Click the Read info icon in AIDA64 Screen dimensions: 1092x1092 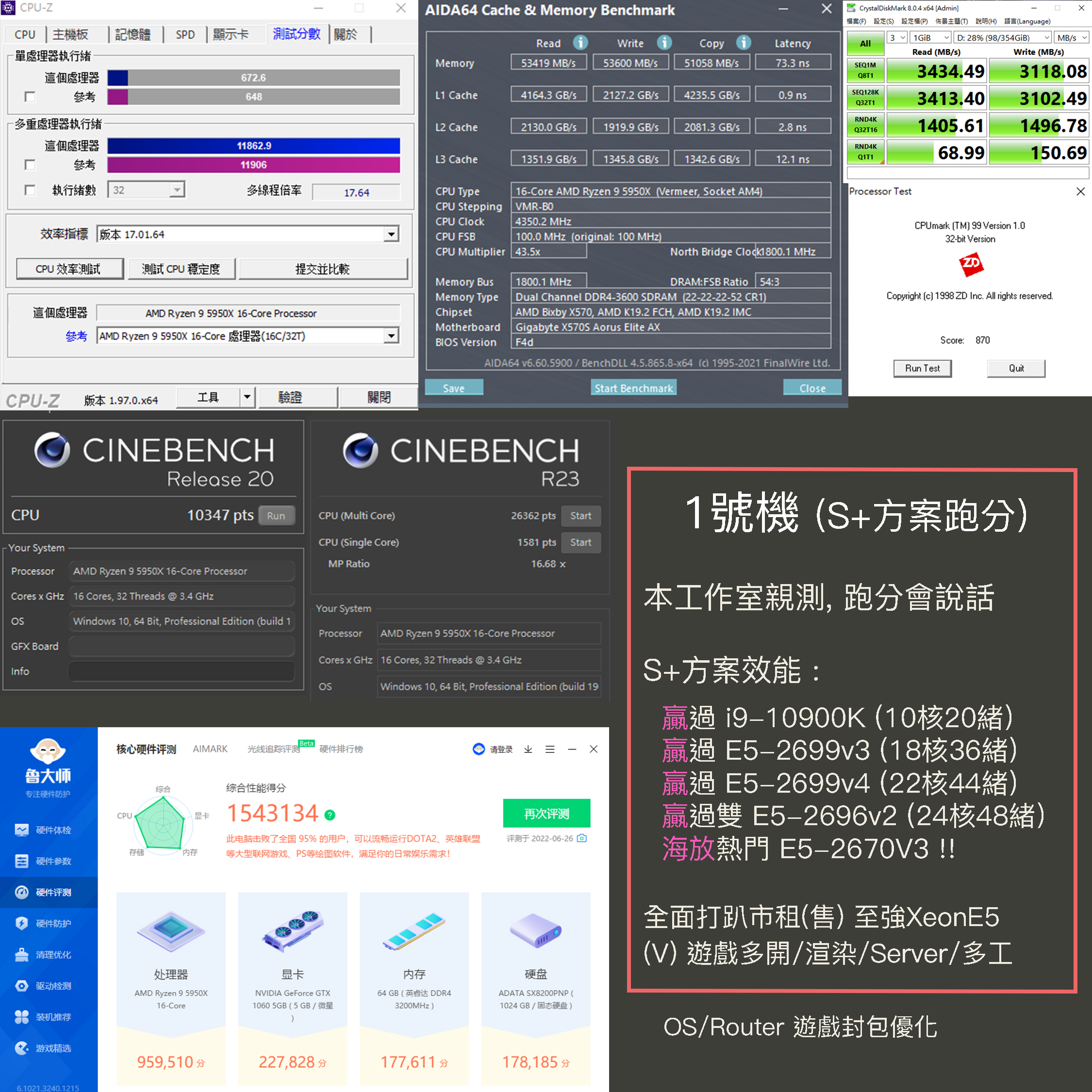coord(580,43)
